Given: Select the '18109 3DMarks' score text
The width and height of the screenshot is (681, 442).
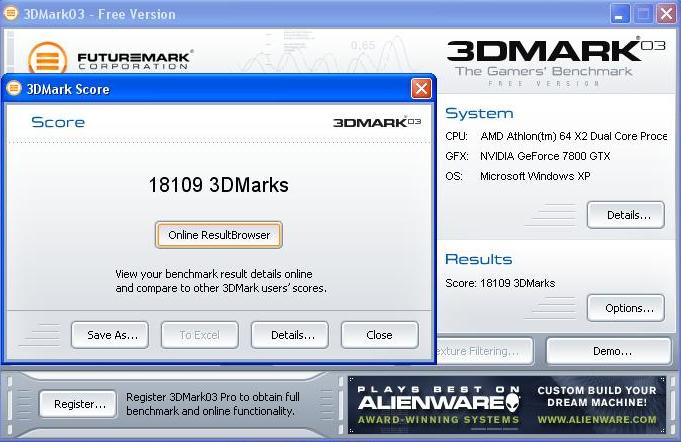Looking at the screenshot, I should [x=218, y=185].
